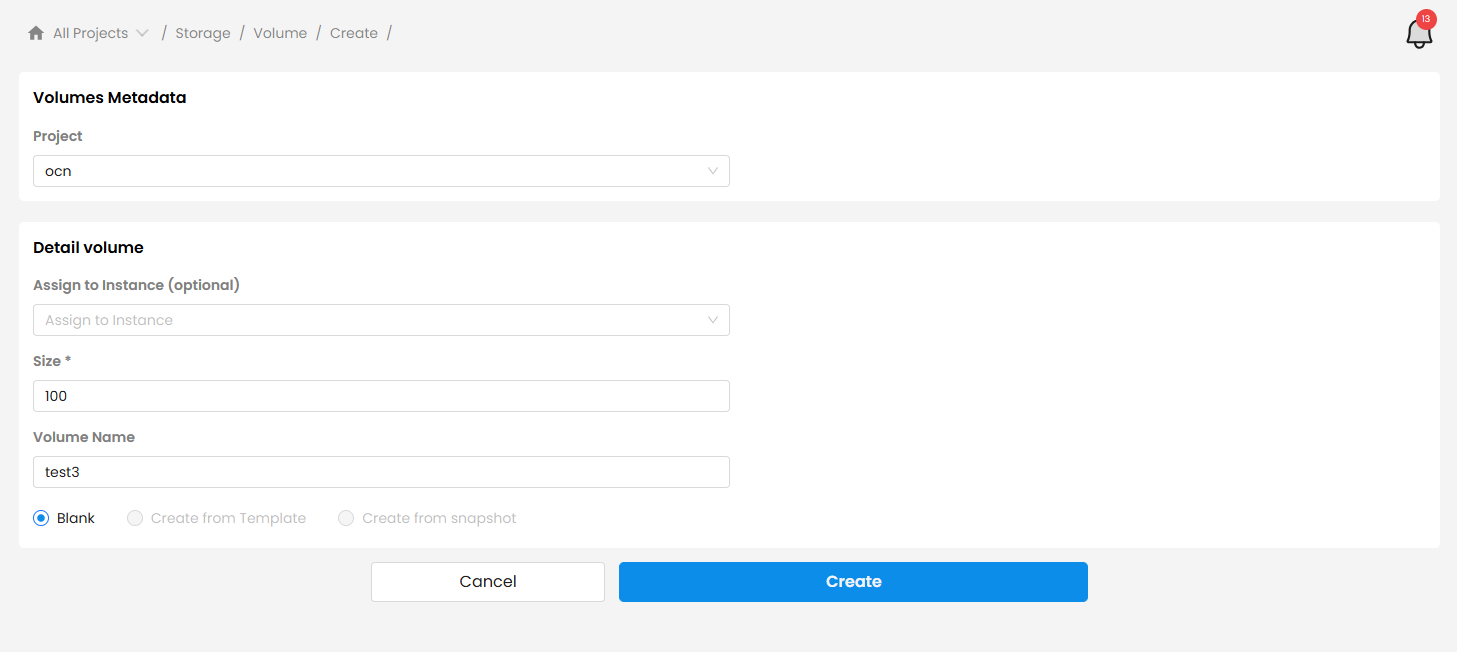Click the Project label text

click(x=58, y=136)
